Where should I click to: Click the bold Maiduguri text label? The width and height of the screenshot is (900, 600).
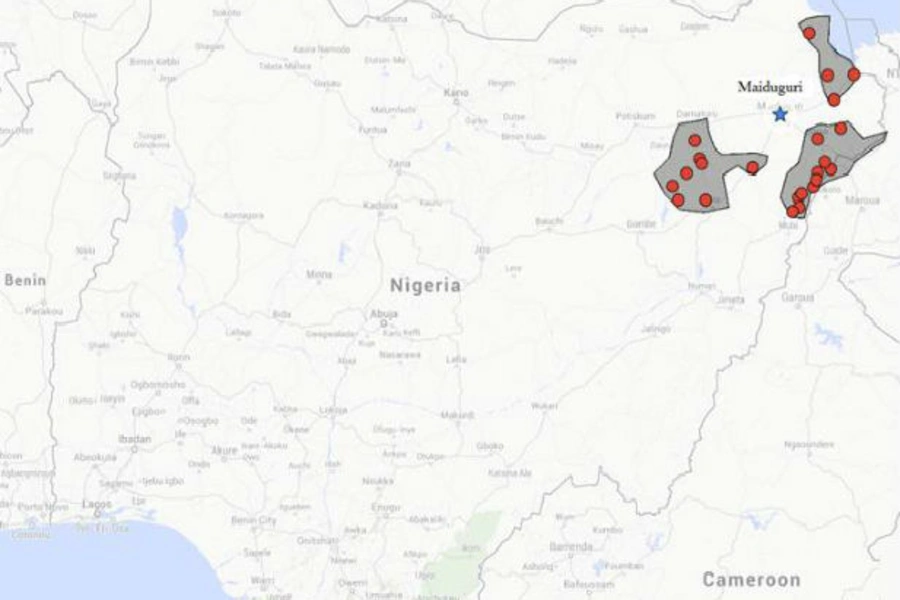point(770,87)
